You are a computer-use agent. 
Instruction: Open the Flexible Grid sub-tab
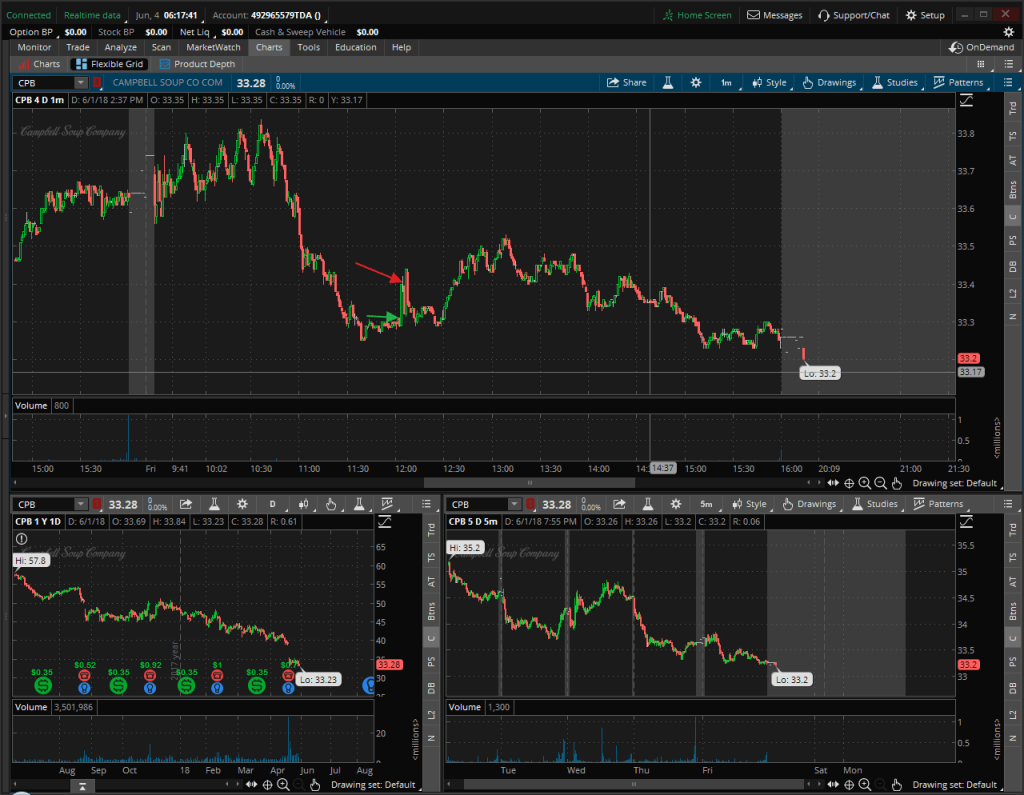[x=111, y=64]
